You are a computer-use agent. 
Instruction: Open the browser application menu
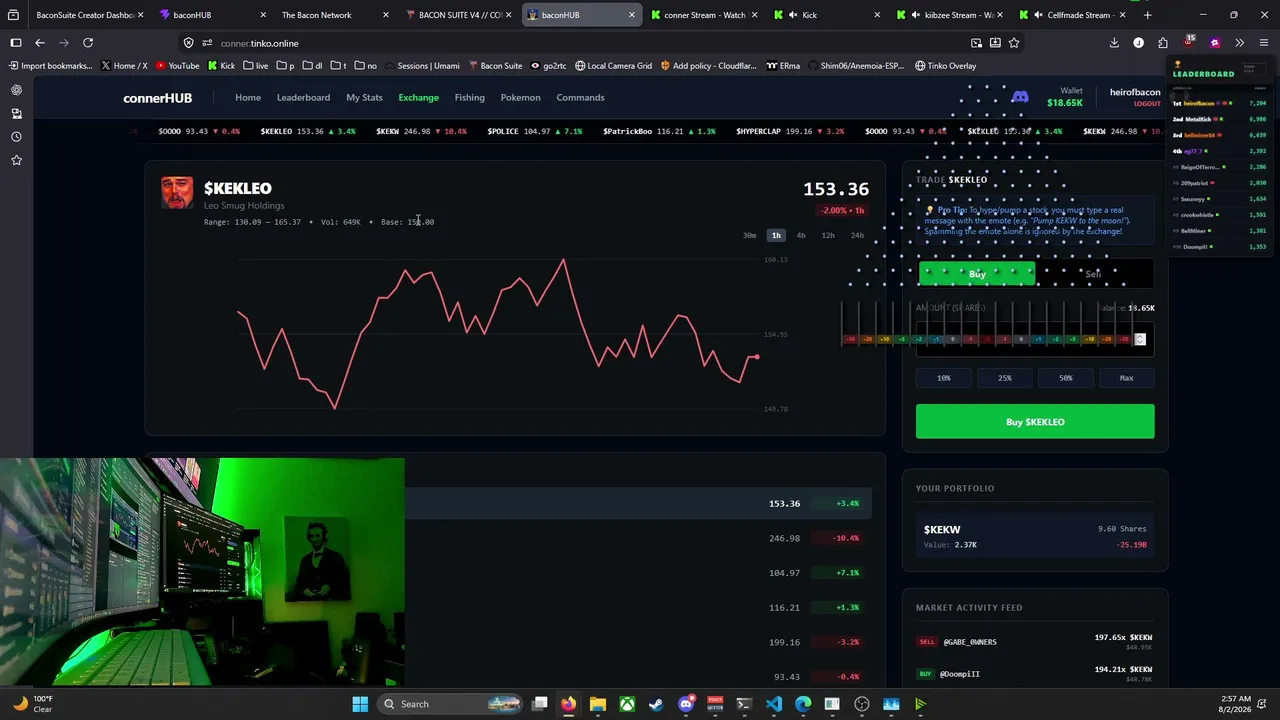[1264, 43]
